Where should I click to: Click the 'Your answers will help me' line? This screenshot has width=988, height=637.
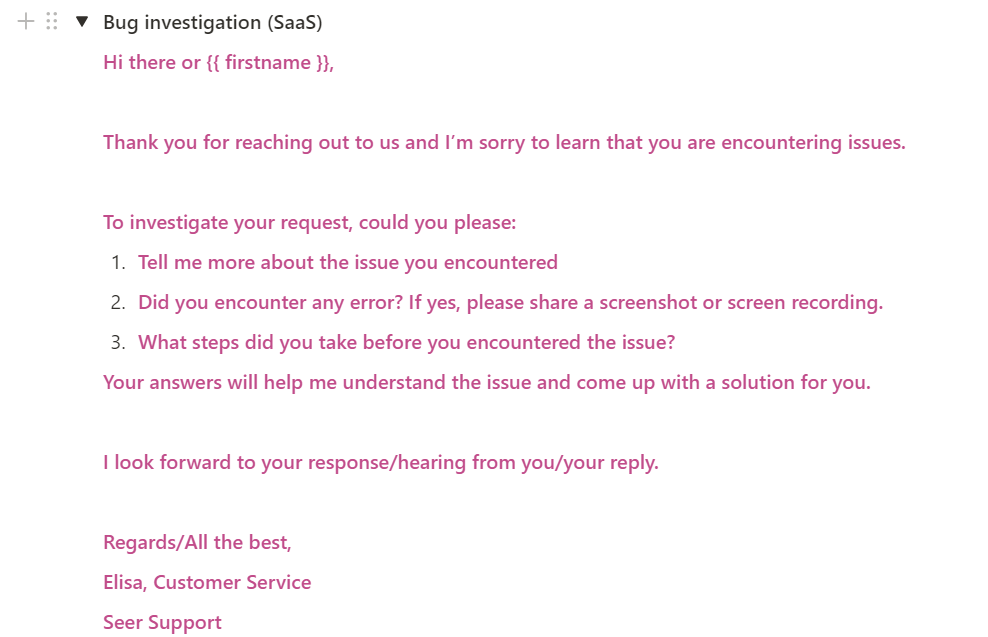[486, 382]
